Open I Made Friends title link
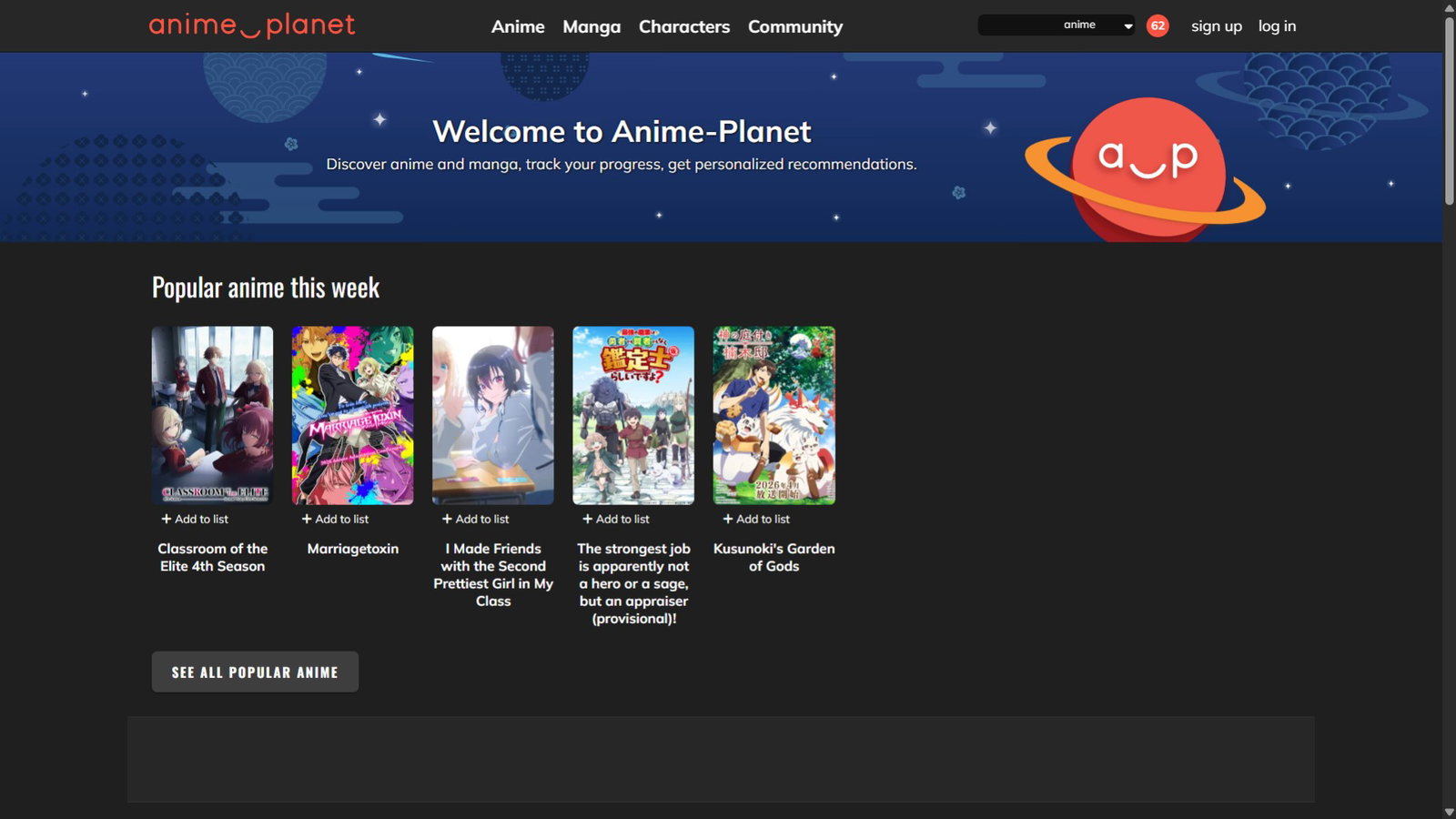The height and width of the screenshot is (819, 1456). (x=493, y=574)
